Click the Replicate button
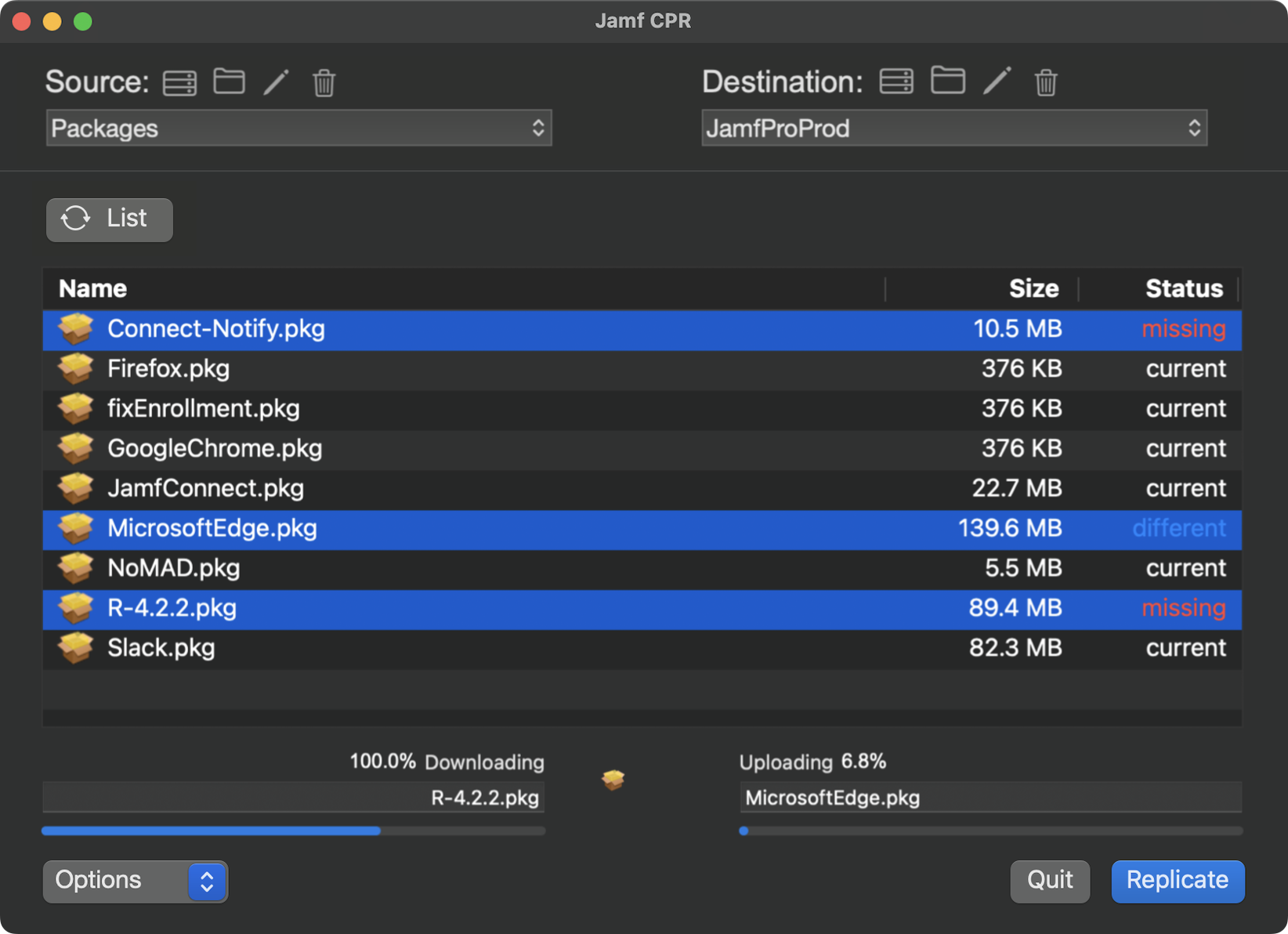This screenshot has height=934, width=1288. [x=1178, y=882]
